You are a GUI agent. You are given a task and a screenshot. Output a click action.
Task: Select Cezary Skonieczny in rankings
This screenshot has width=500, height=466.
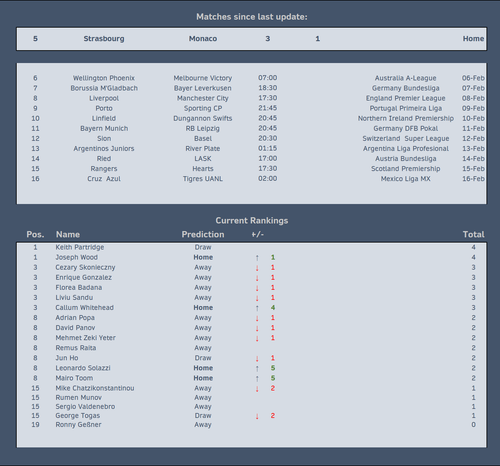point(85,267)
